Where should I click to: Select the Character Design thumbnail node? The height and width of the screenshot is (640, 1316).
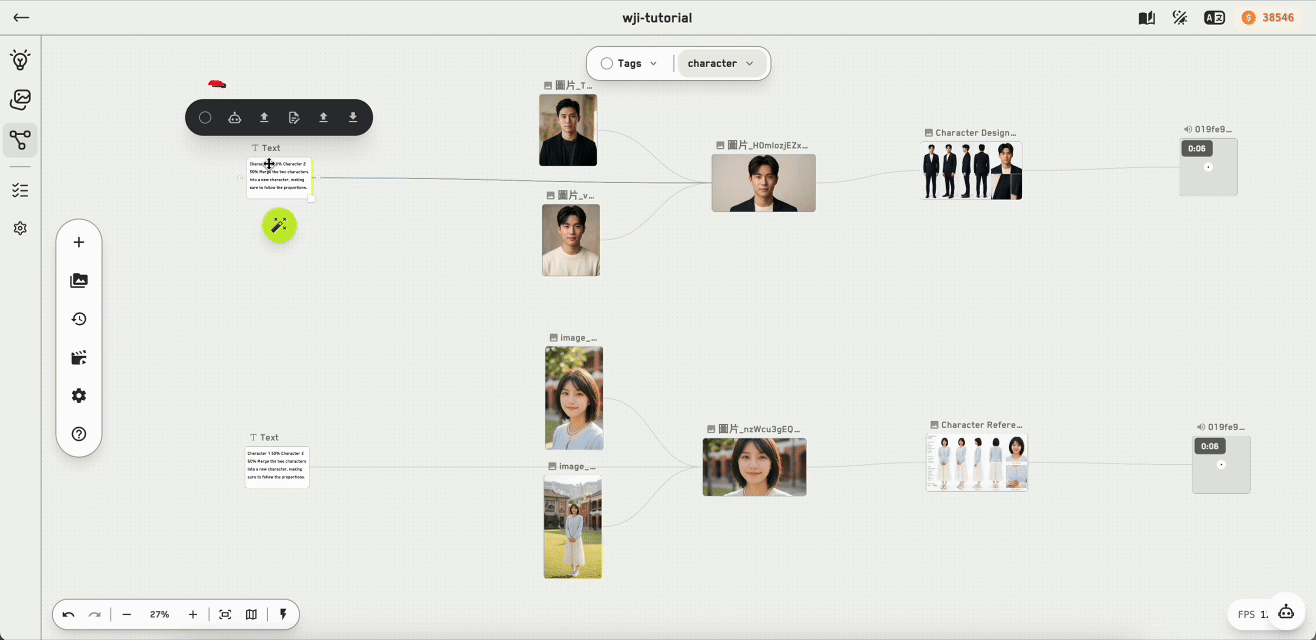(x=971, y=170)
